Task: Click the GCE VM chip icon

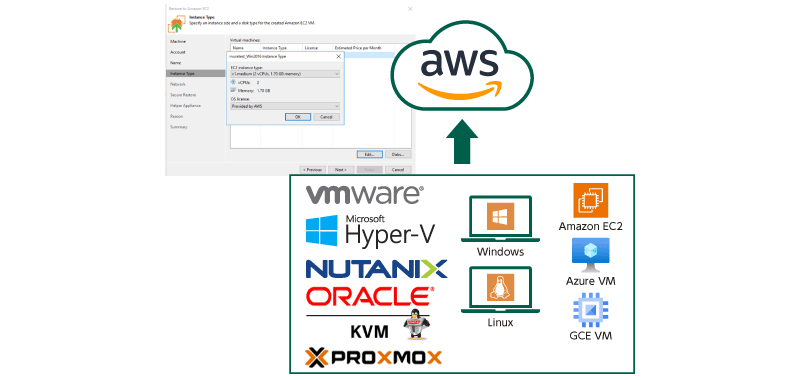Action: (590, 310)
